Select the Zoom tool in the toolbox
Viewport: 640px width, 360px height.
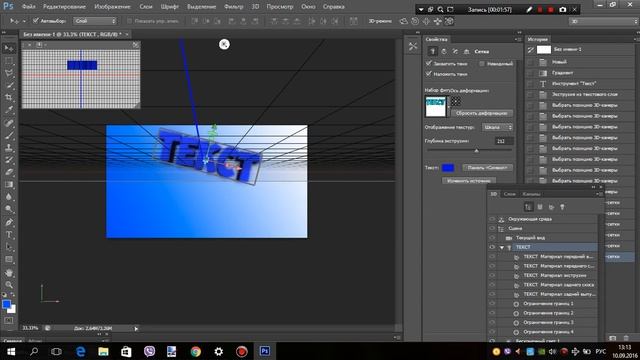[9, 284]
